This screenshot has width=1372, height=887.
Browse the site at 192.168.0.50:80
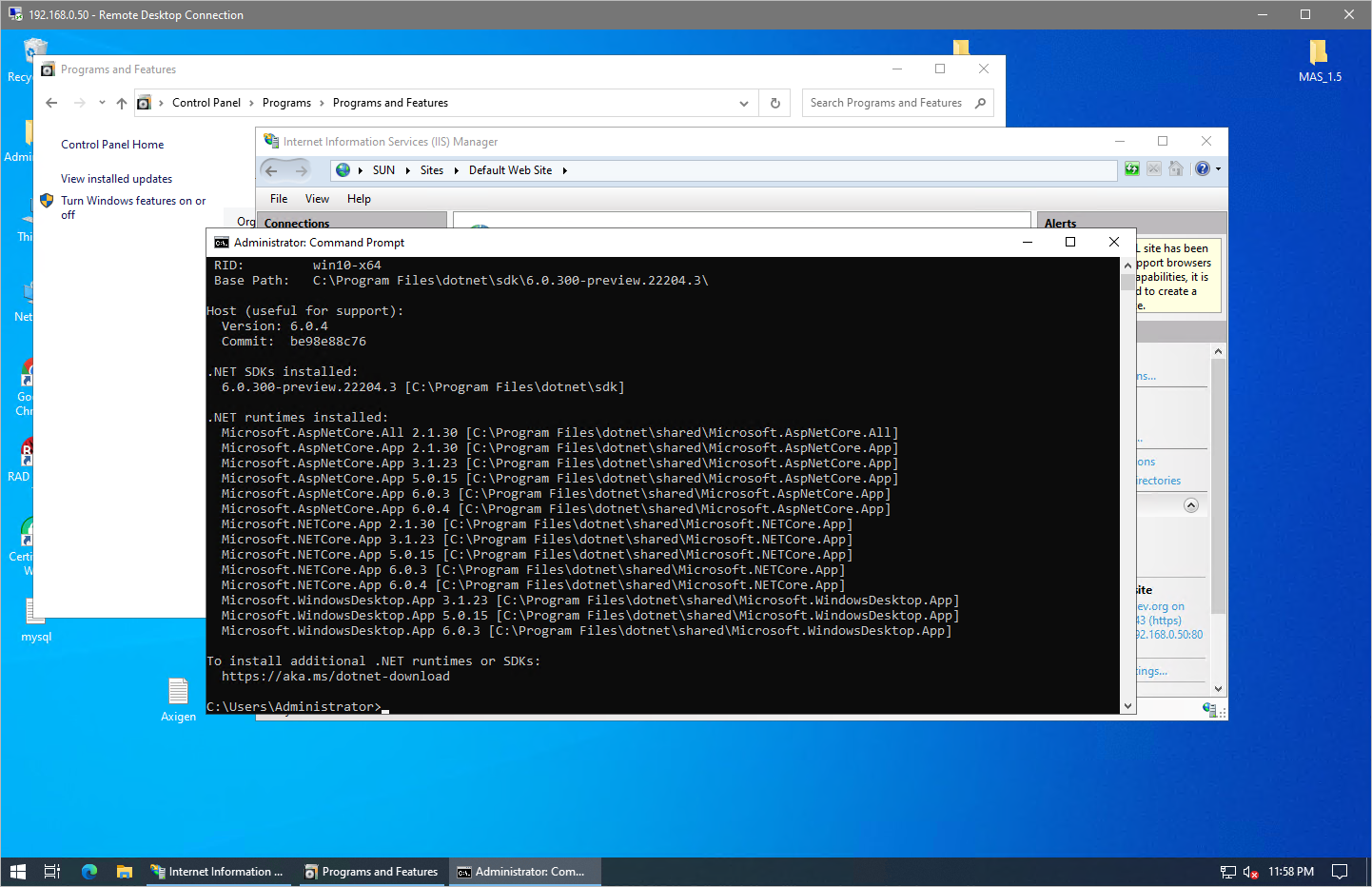pyautogui.click(x=1169, y=634)
